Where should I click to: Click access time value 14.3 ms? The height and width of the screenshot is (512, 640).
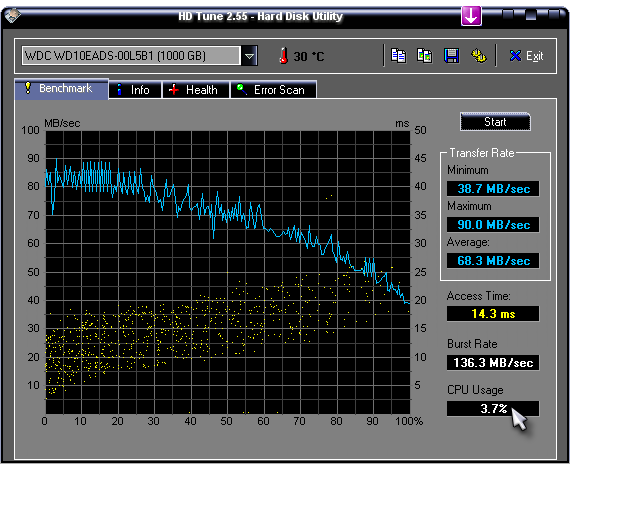493,314
